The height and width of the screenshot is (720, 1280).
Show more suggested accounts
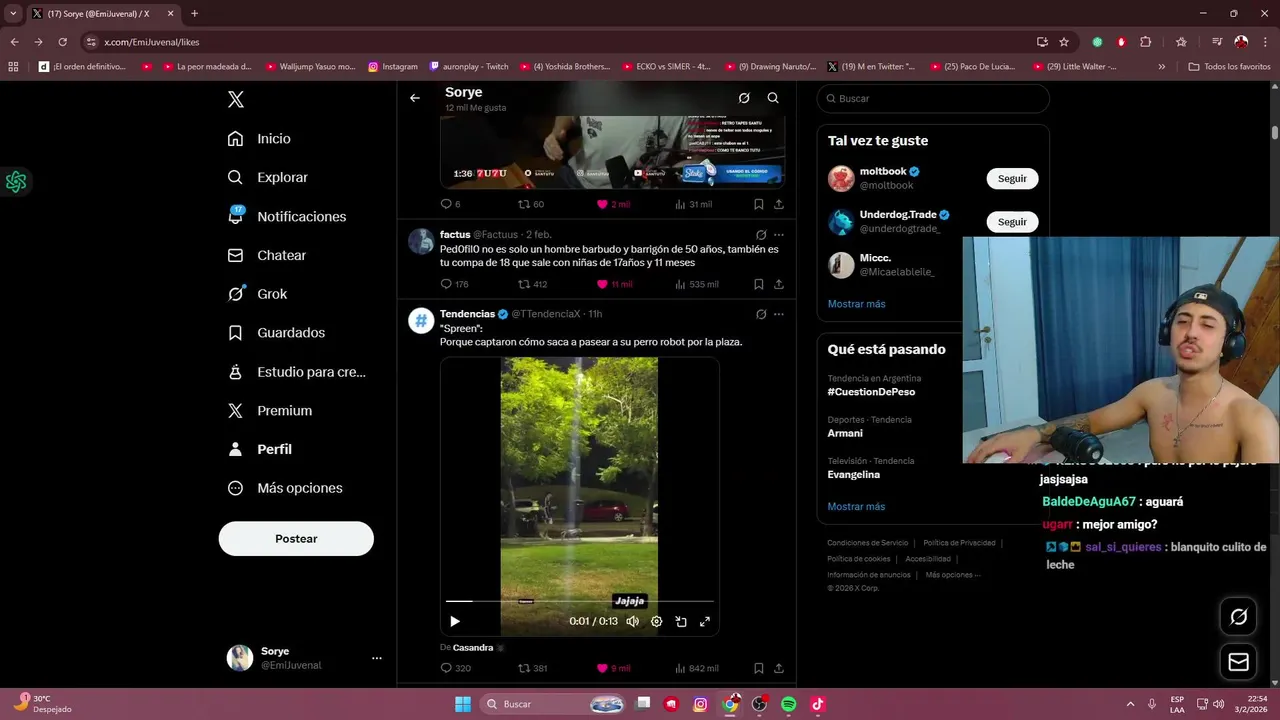tap(856, 304)
